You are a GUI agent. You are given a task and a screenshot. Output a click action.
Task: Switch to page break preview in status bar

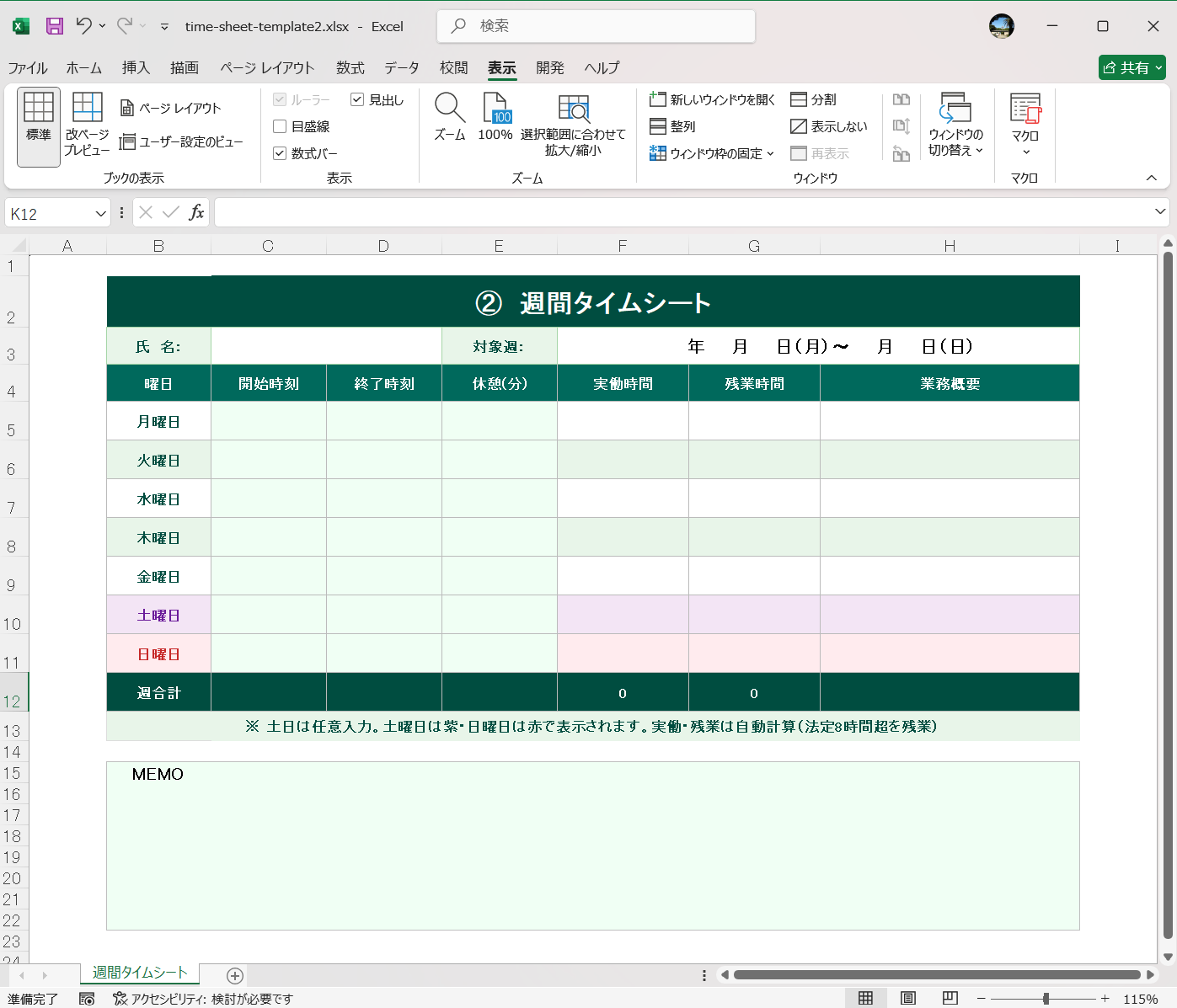(x=950, y=998)
